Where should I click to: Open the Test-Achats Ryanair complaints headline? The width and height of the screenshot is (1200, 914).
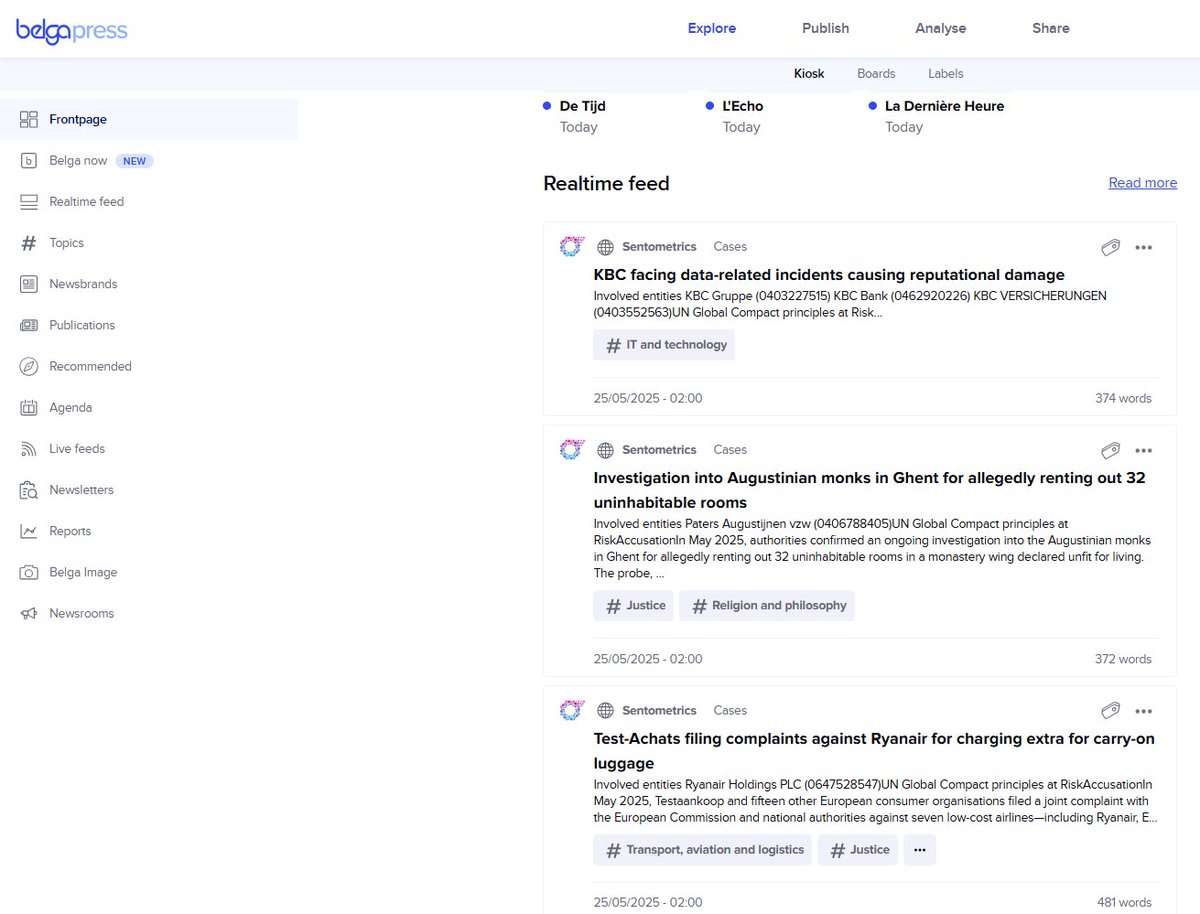point(874,751)
